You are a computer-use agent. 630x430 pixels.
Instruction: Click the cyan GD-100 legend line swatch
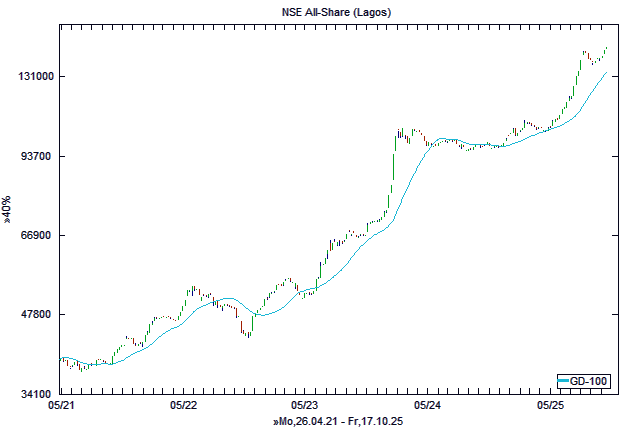(x=565, y=382)
